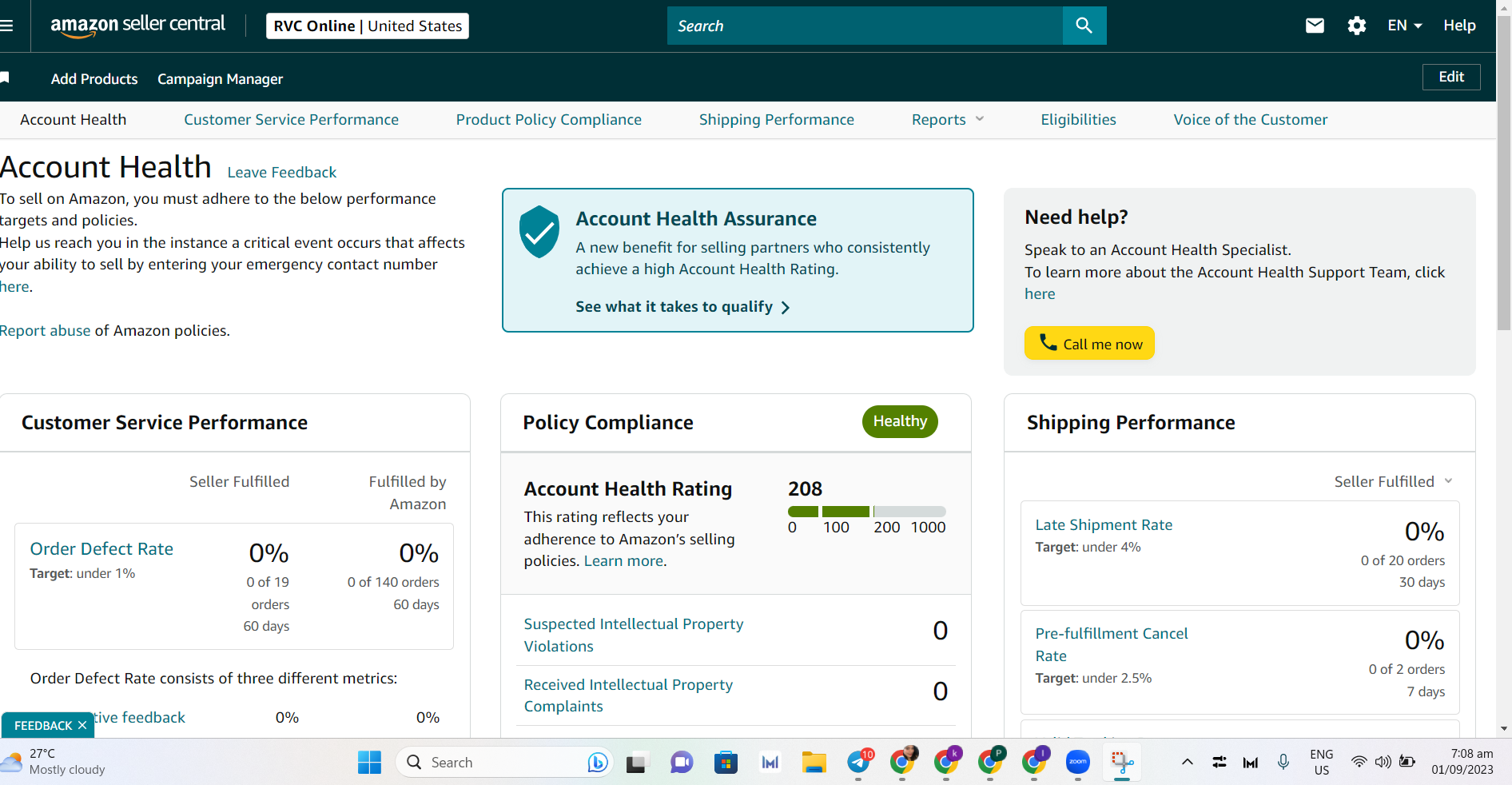The image size is (1512, 785).
Task: Open the Eligibilities tab
Action: point(1078,120)
